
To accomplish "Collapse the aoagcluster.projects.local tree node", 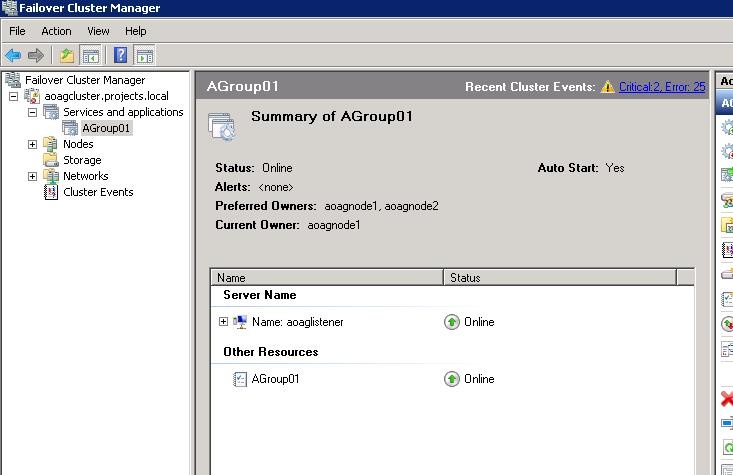I will click(x=14, y=96).
